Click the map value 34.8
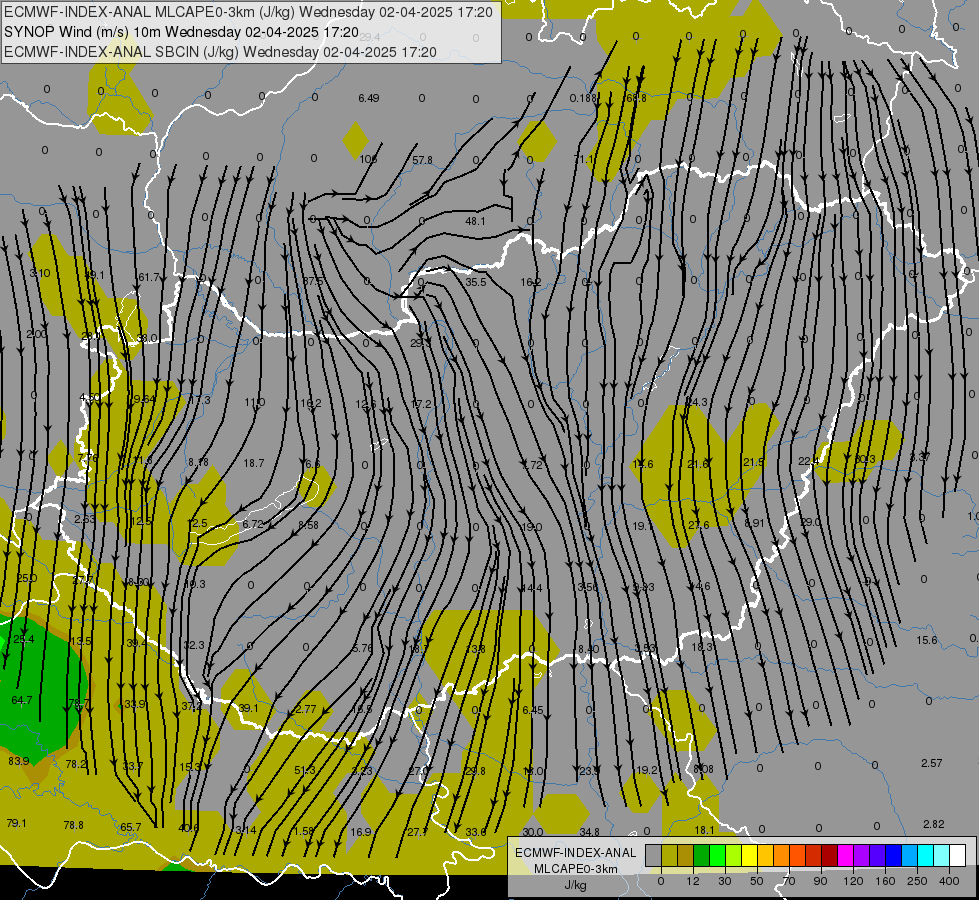Screen dimensions: 979x900 tap(589, 832)
